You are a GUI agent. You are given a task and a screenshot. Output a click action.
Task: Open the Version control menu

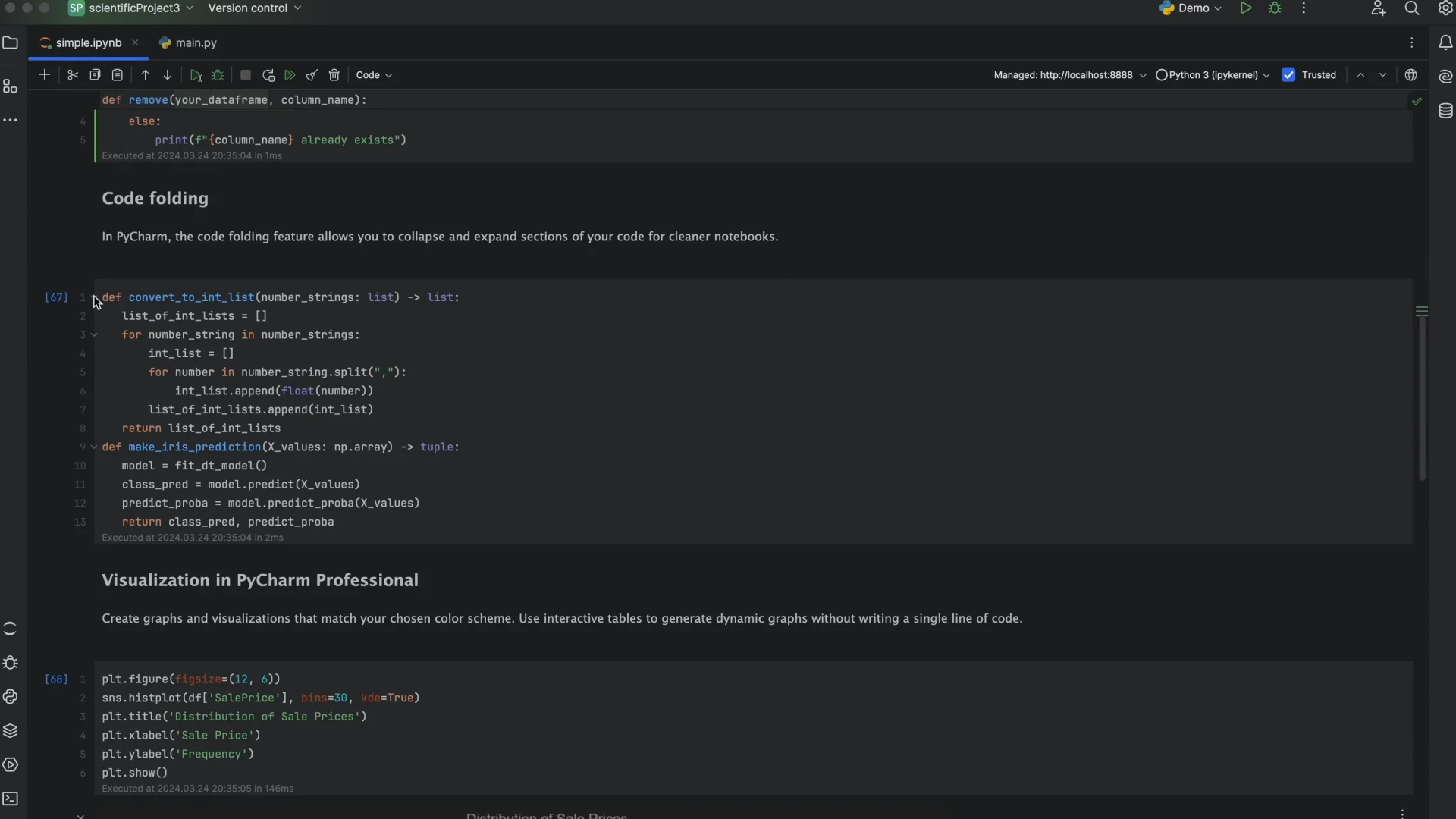pos(255,8)
